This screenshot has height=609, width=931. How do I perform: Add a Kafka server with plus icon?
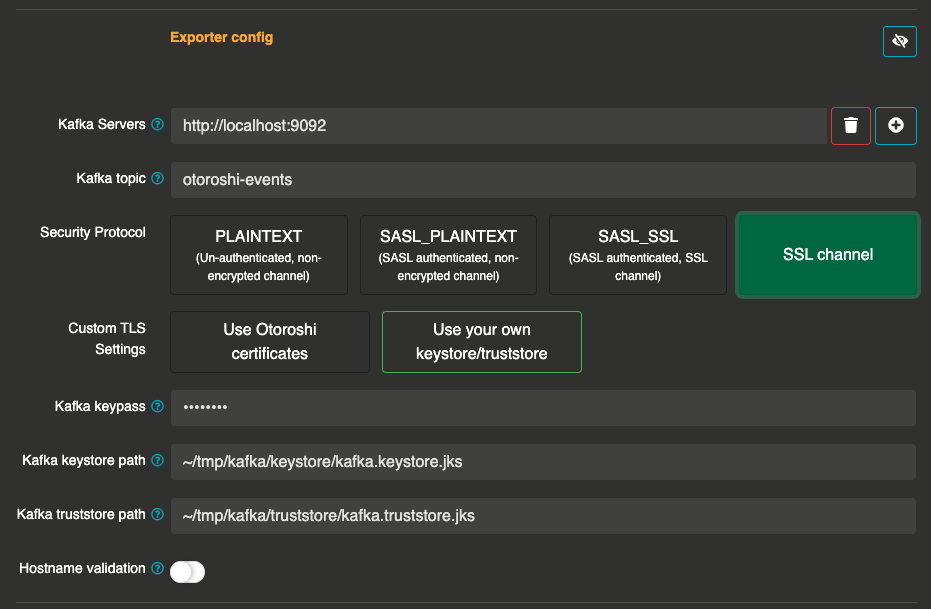click(x=896, y=126)
